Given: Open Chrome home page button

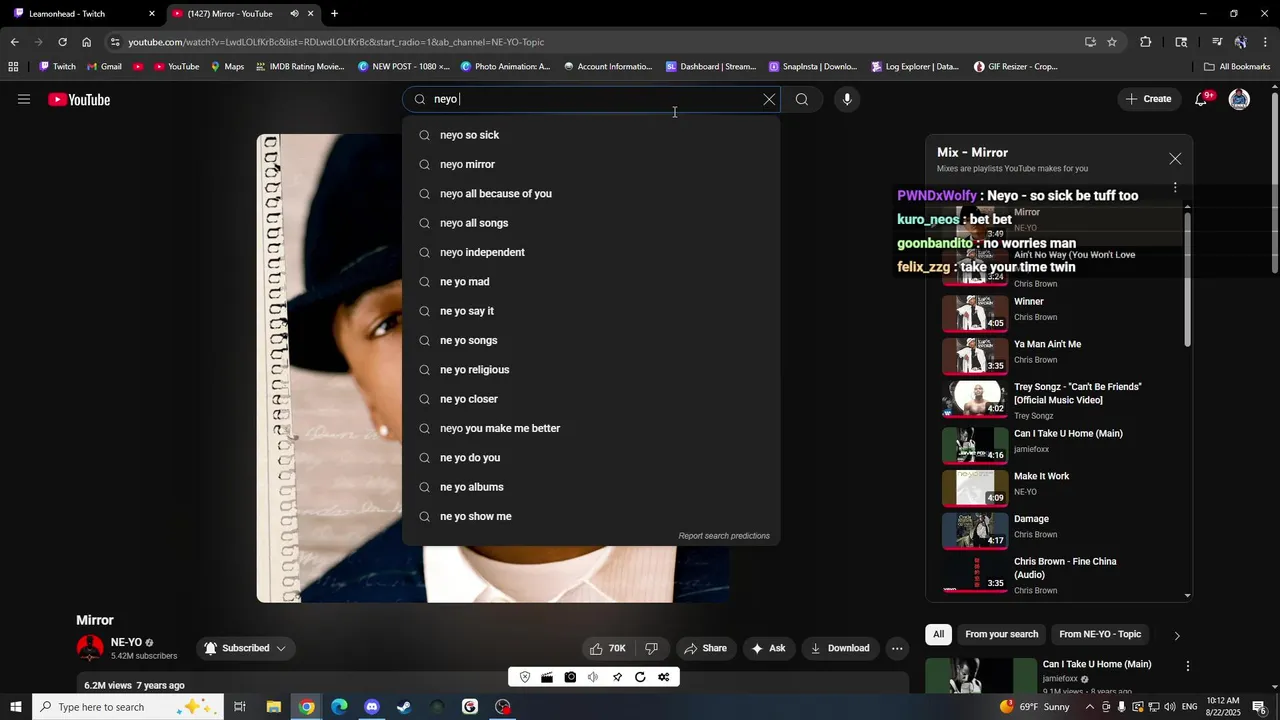Looking at the screenshot, I should click(87, 42).
